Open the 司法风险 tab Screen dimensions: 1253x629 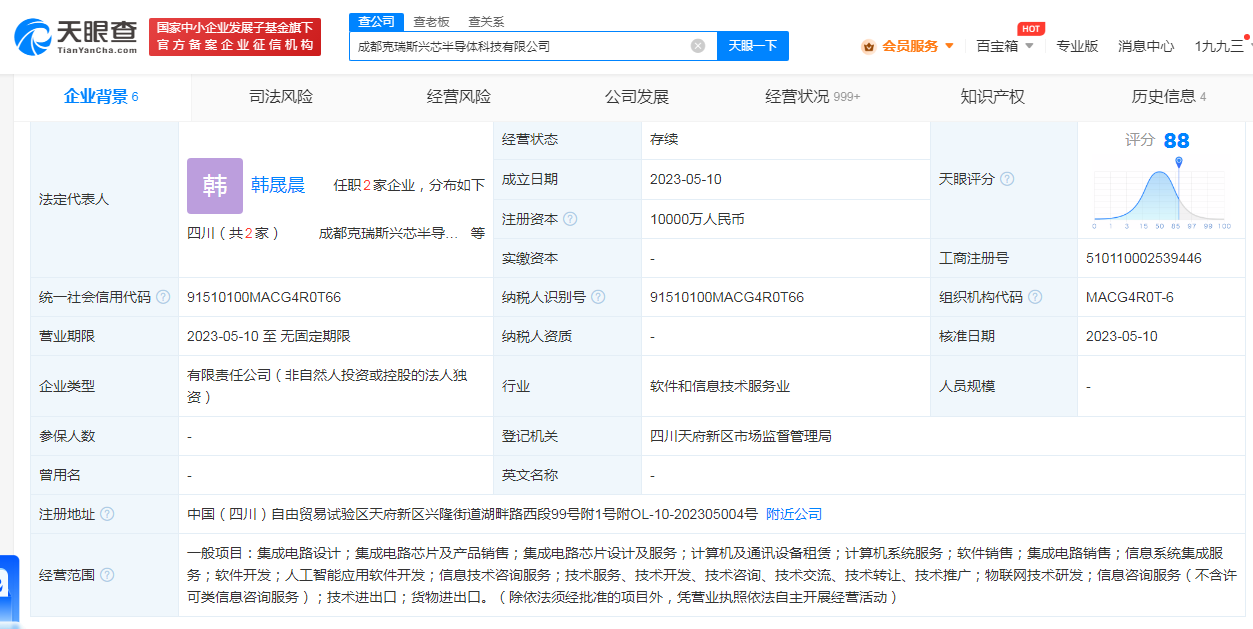tap(281, 97)
